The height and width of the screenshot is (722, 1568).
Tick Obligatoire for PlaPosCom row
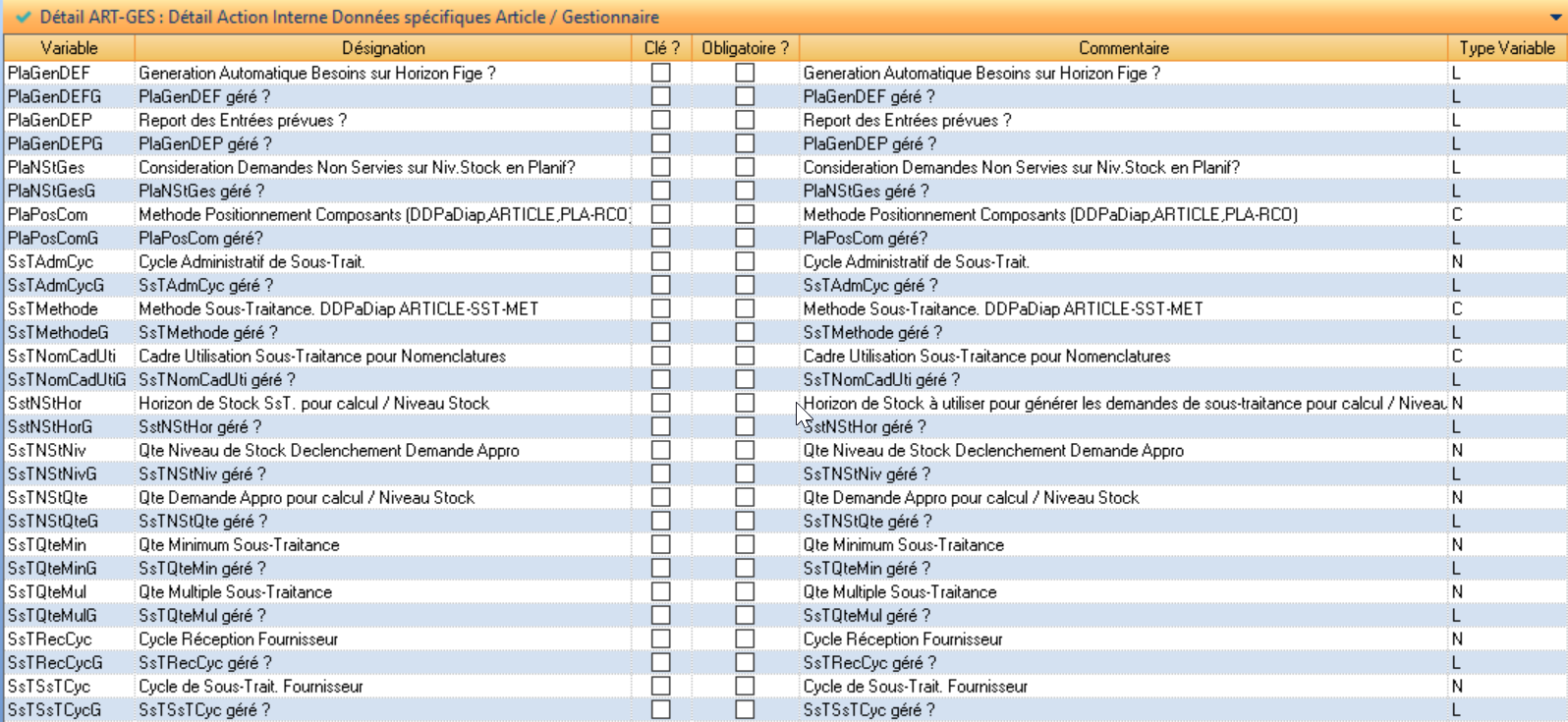[x=745, y=214]
